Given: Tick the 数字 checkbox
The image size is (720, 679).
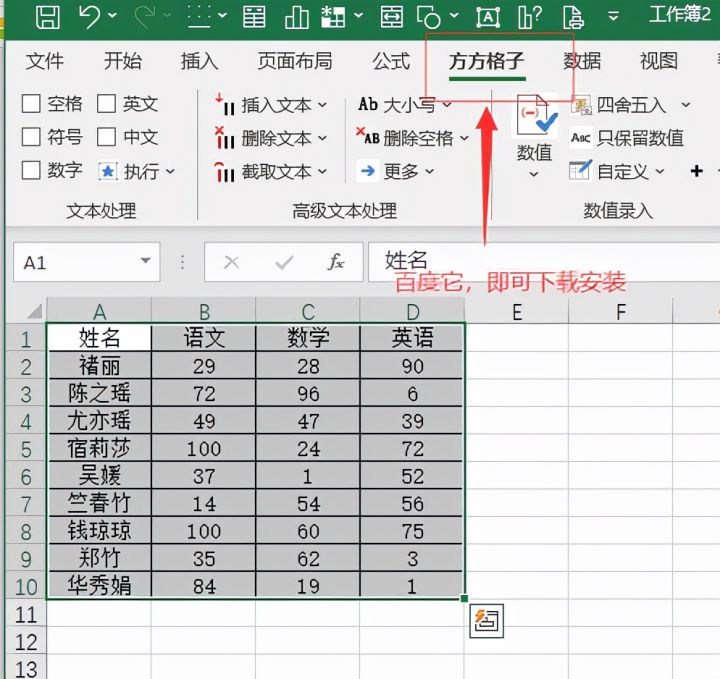Looking at the screenshot, I should click(31, 170).
